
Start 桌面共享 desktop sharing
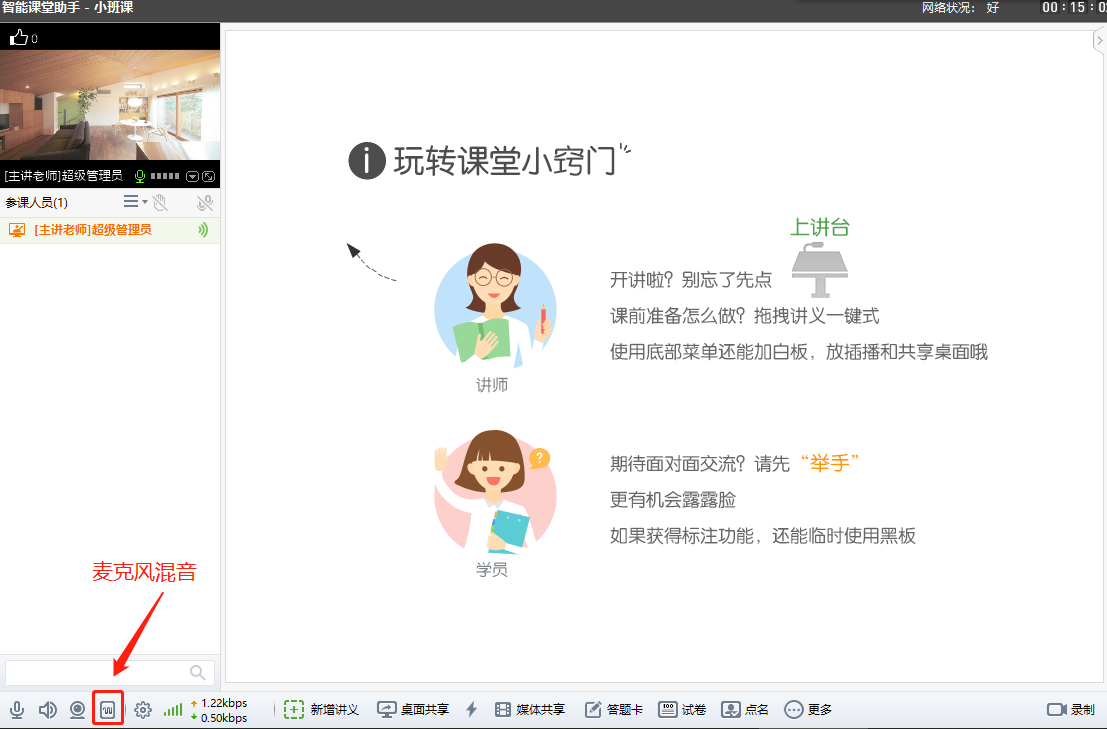point(413,710)
